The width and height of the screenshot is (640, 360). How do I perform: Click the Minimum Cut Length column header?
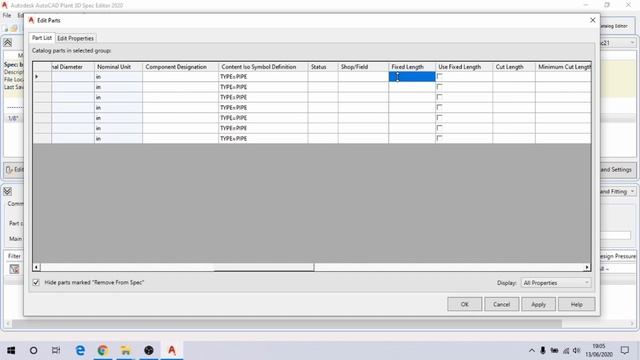[x=563, y=67]
